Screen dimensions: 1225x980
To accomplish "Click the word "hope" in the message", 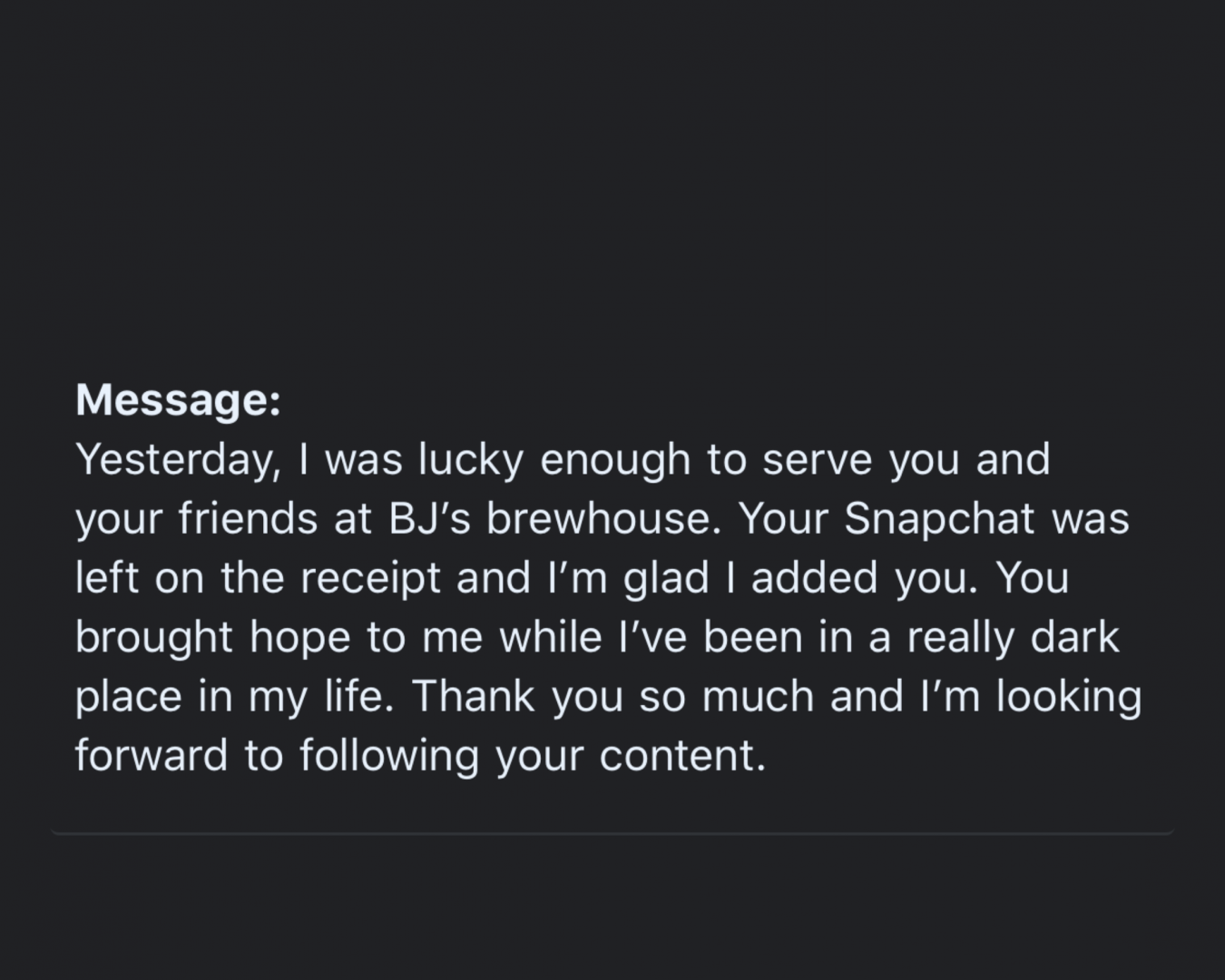I will click(x=300, y=637).
